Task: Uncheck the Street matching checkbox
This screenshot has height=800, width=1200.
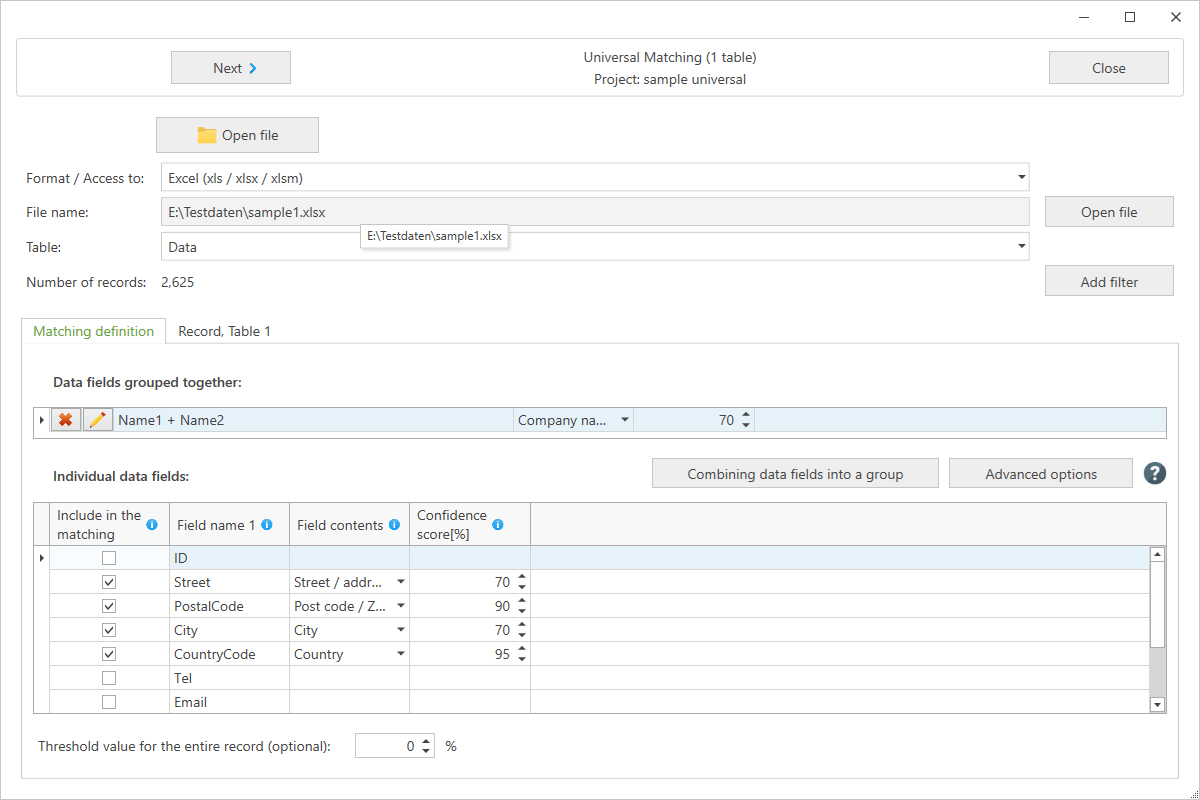Action: point(109,582)
